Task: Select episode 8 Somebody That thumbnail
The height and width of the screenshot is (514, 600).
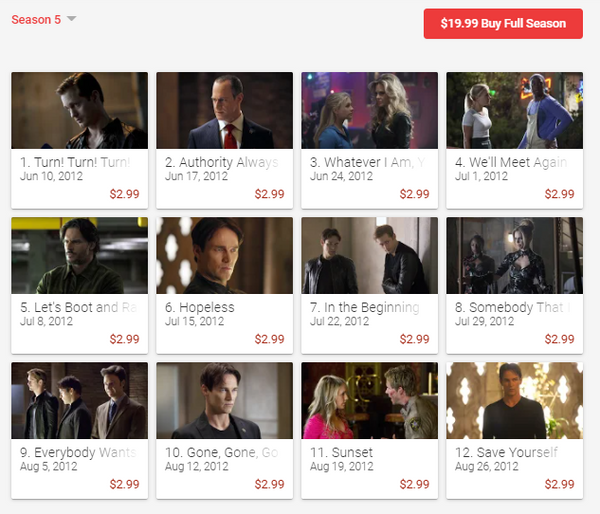Action: [515, 255]
